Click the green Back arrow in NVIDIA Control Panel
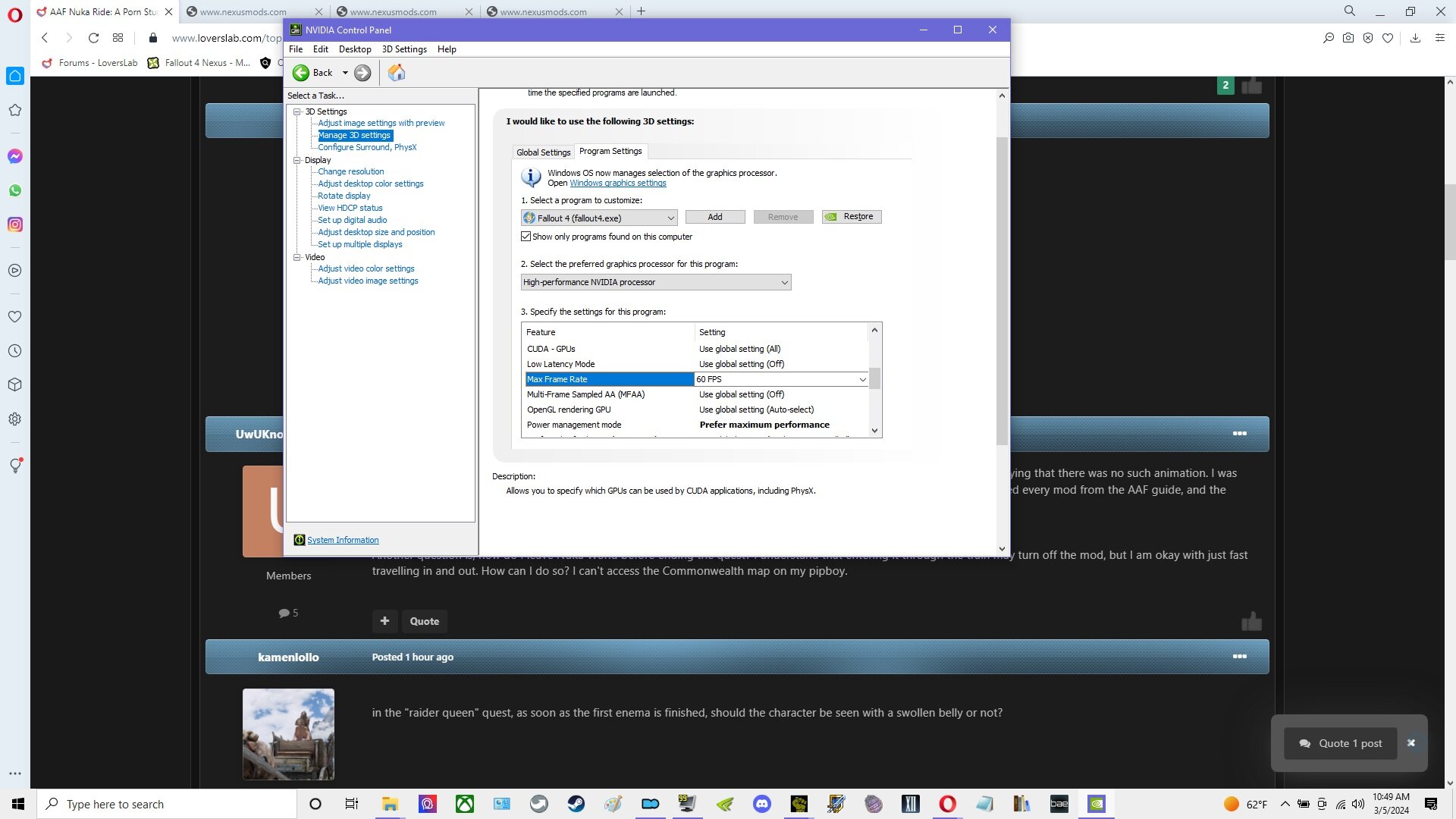This screenshot has height=819, width=1456. (x=301, y=73)
